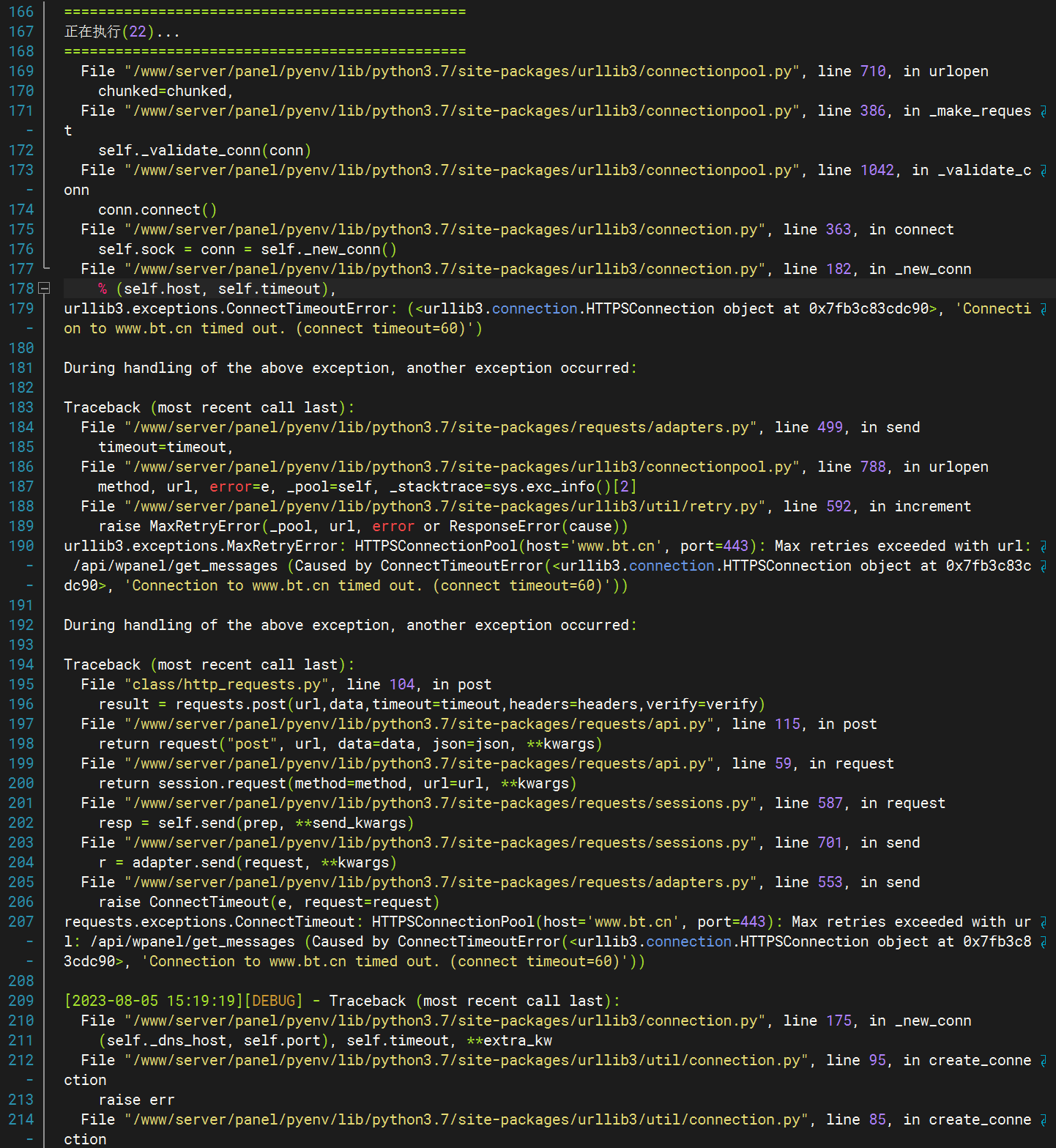Click "urllib3.exceptions.ConnectTimeoutError" text
Image resolution: width=1056 pixels, height=1148 pixels.
226,308
